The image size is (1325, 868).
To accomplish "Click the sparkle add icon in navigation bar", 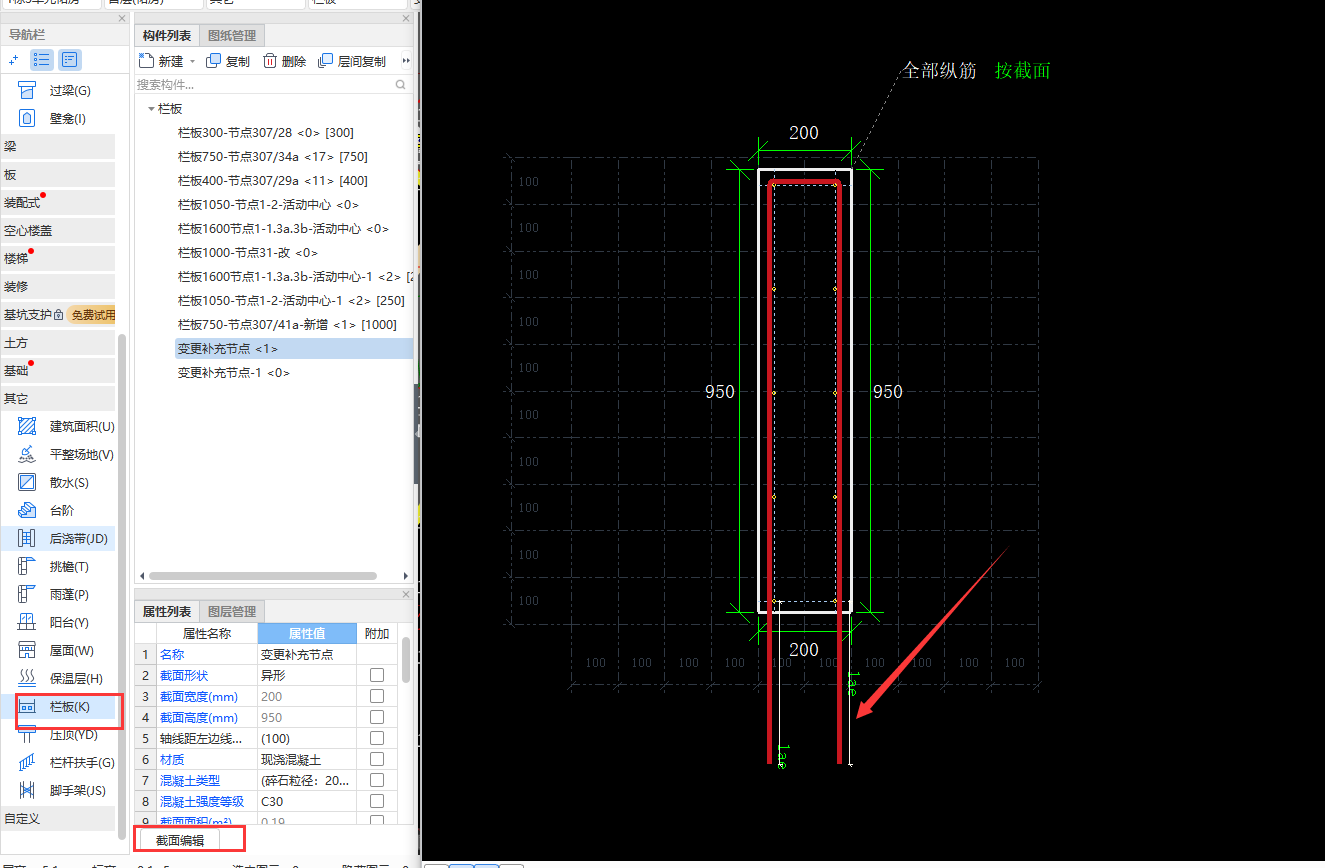I will 14,60.
